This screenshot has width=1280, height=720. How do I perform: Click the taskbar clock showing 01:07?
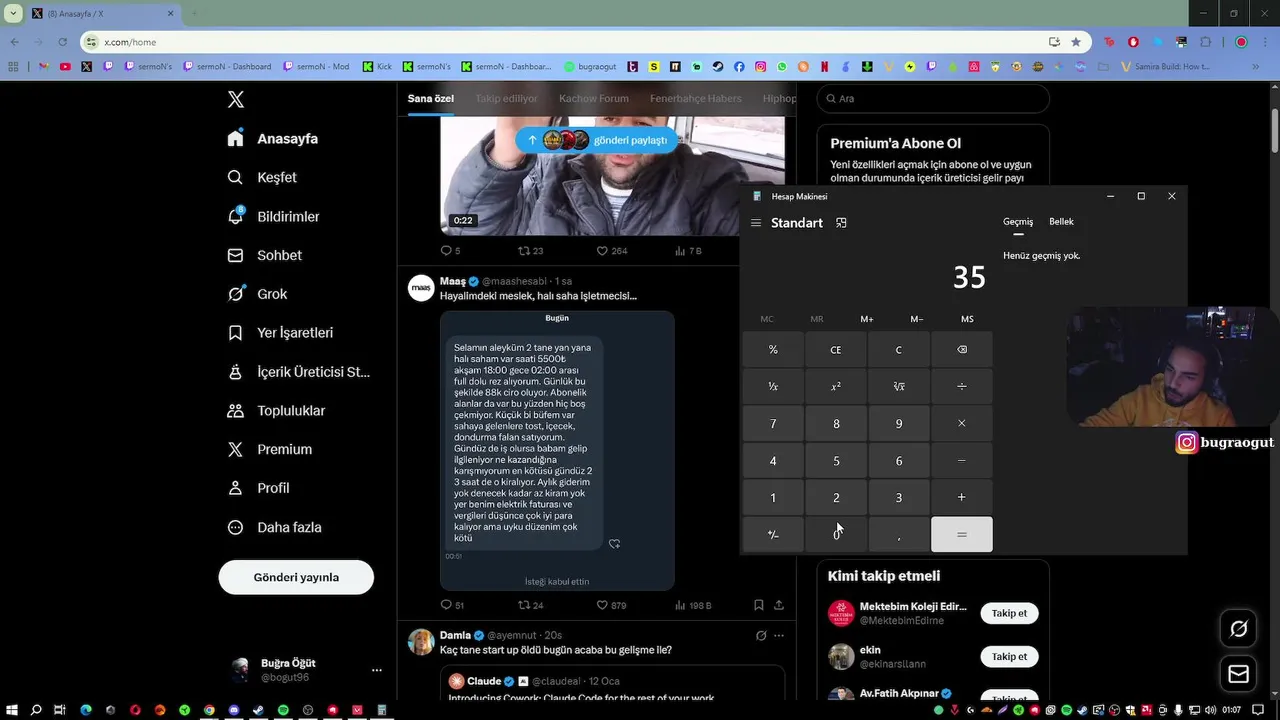coord(1232,710)
